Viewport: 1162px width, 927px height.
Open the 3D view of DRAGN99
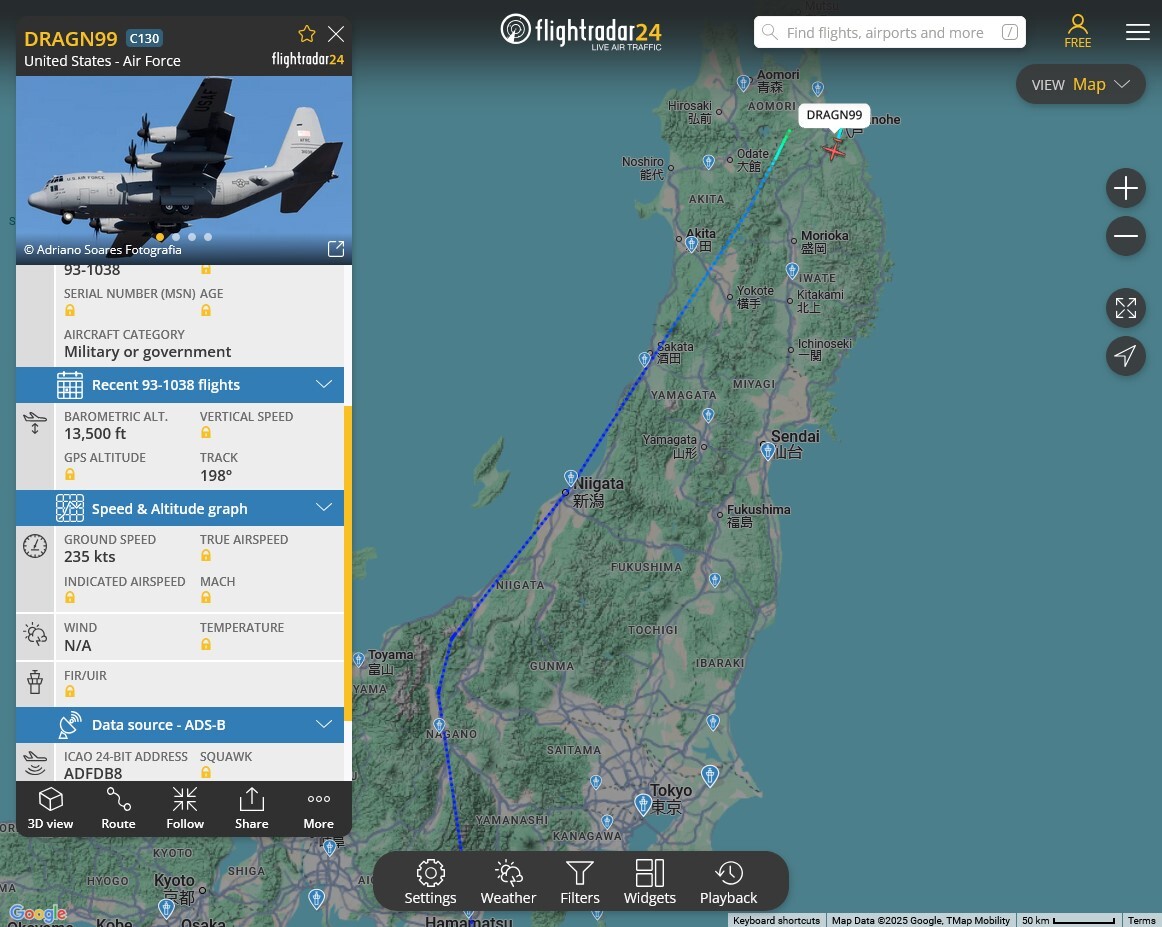coord(50,808)
